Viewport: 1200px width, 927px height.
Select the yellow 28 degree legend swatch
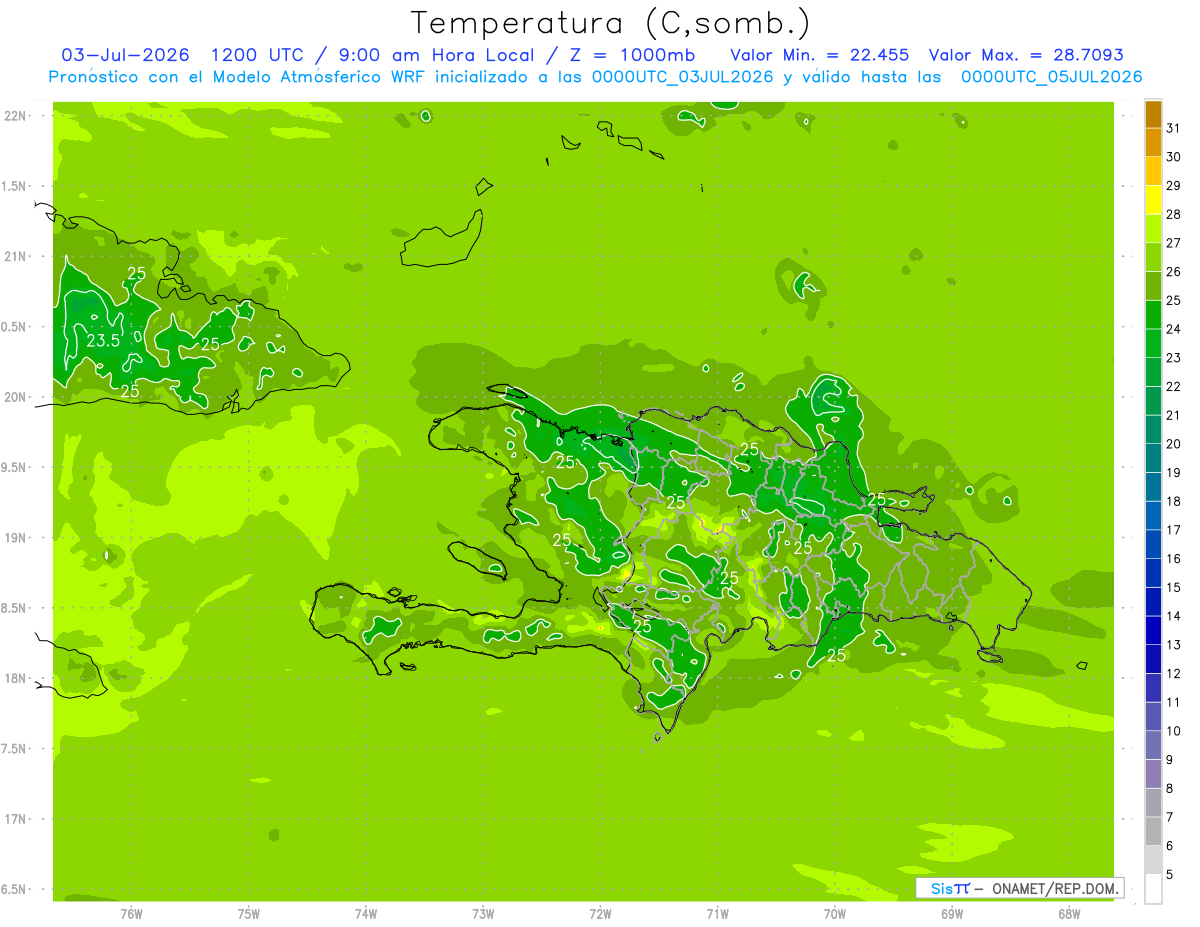pyautogui.click(x=1153, y=200)
